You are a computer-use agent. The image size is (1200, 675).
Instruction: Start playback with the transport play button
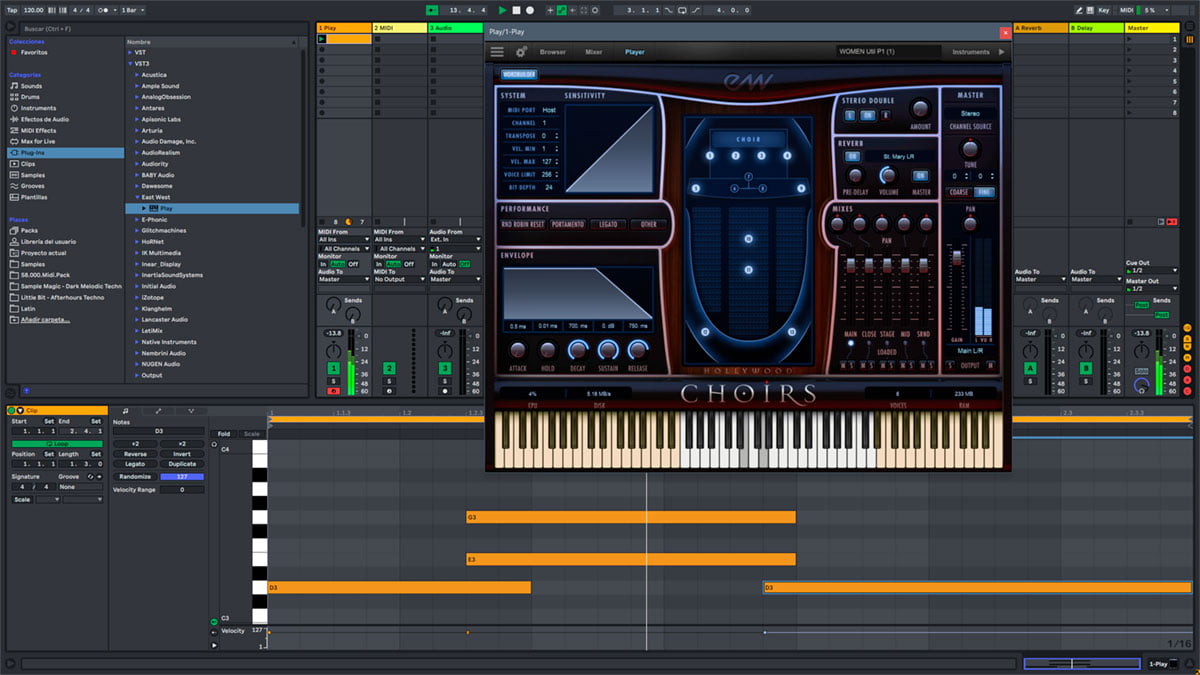[x=504, y=10]
